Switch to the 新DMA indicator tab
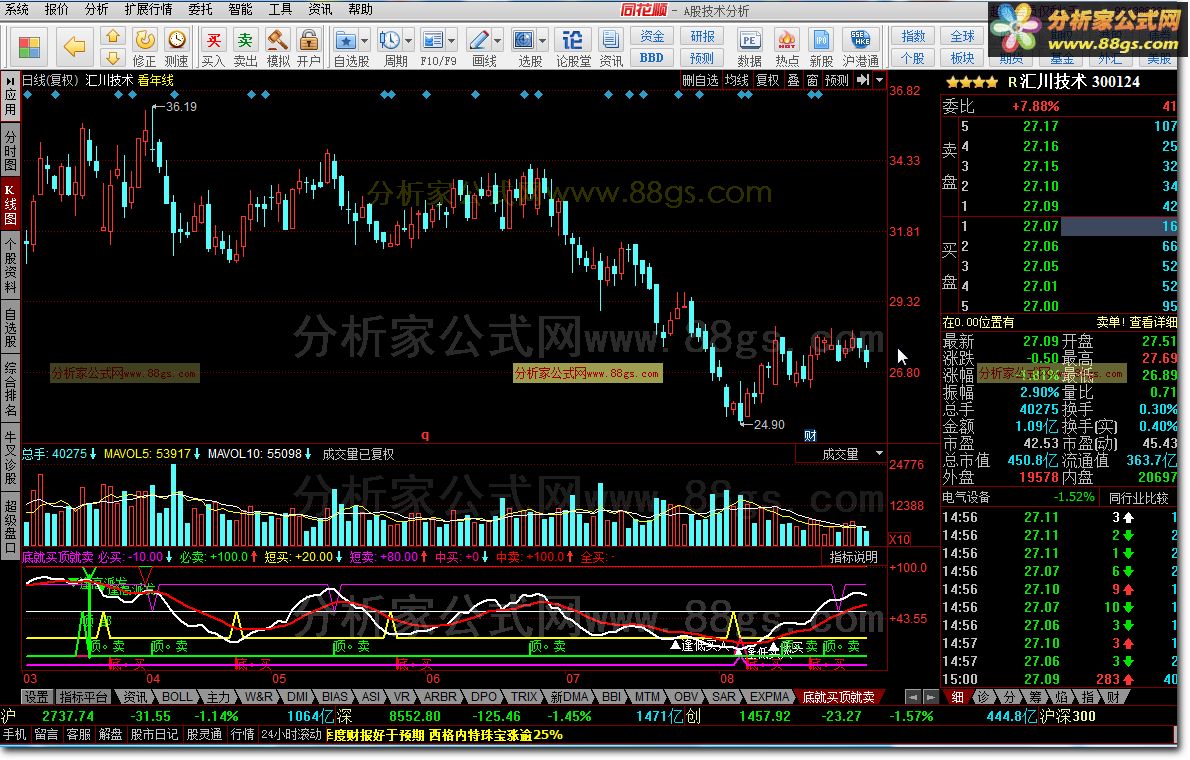 [x=568, y=696]
